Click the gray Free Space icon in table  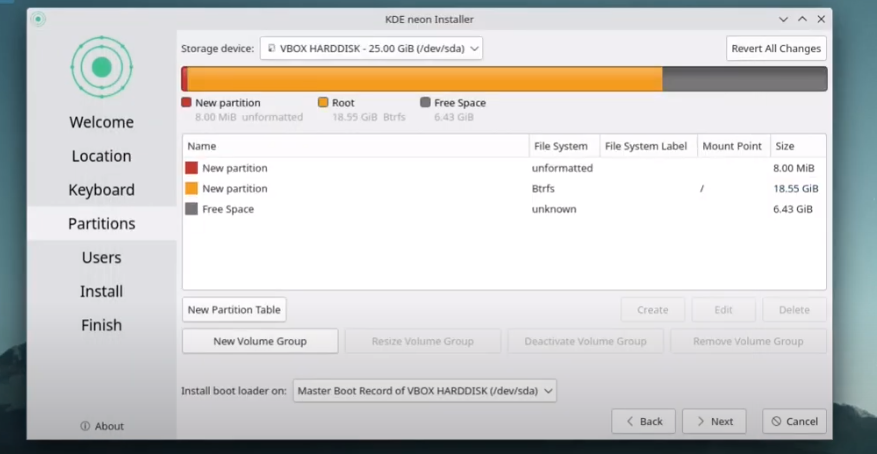(x=192, y=209)
